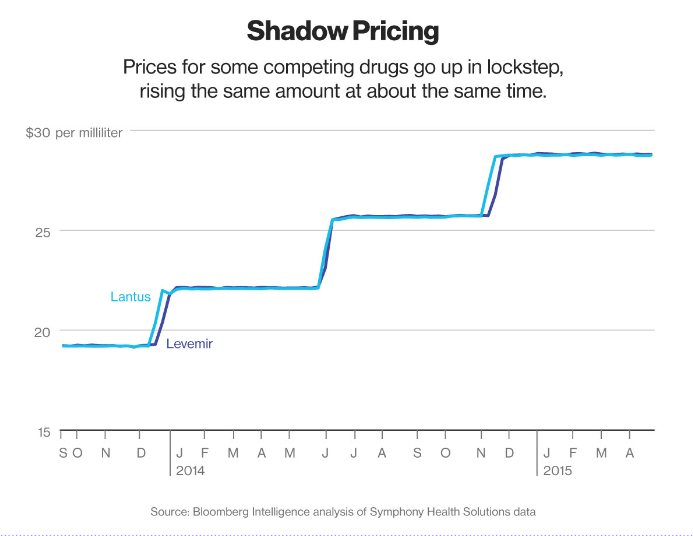Click the chart subtitle about lockstep prices

[343, 79]
